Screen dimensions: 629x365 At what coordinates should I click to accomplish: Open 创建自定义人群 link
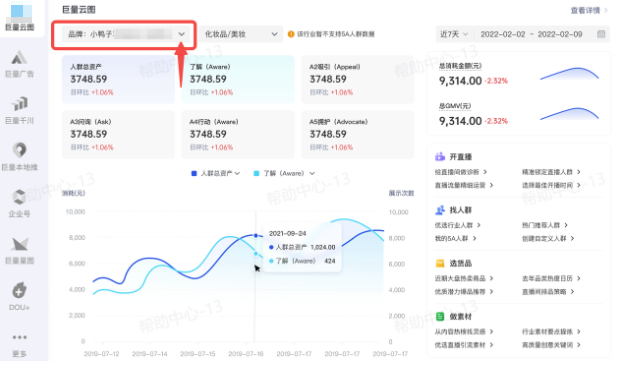click(x=548, y=238)
